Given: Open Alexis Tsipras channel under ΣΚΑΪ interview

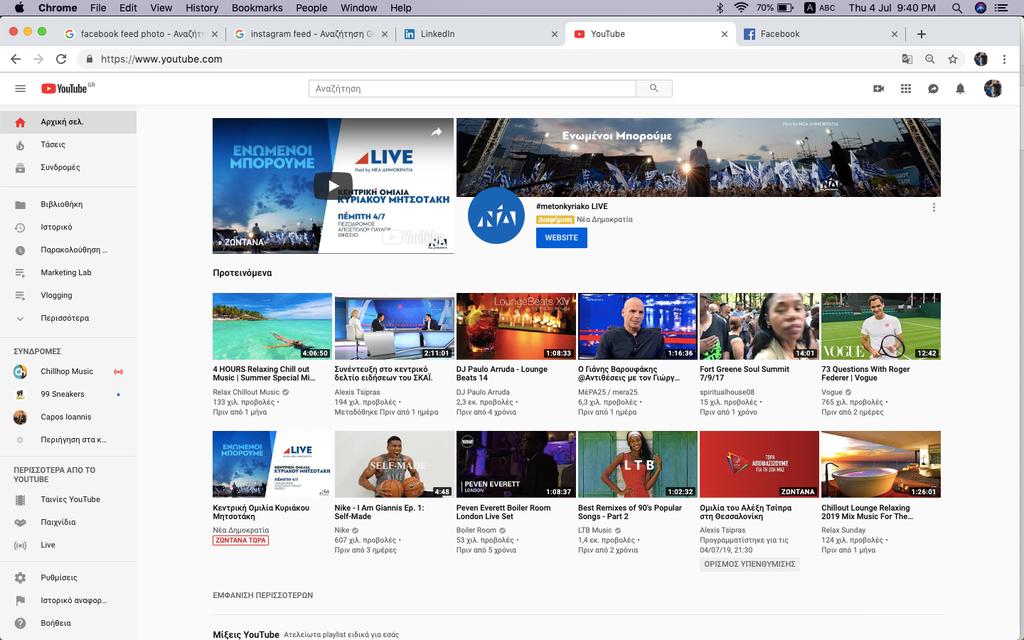Looking at the screenshot, I should point(357,392).
